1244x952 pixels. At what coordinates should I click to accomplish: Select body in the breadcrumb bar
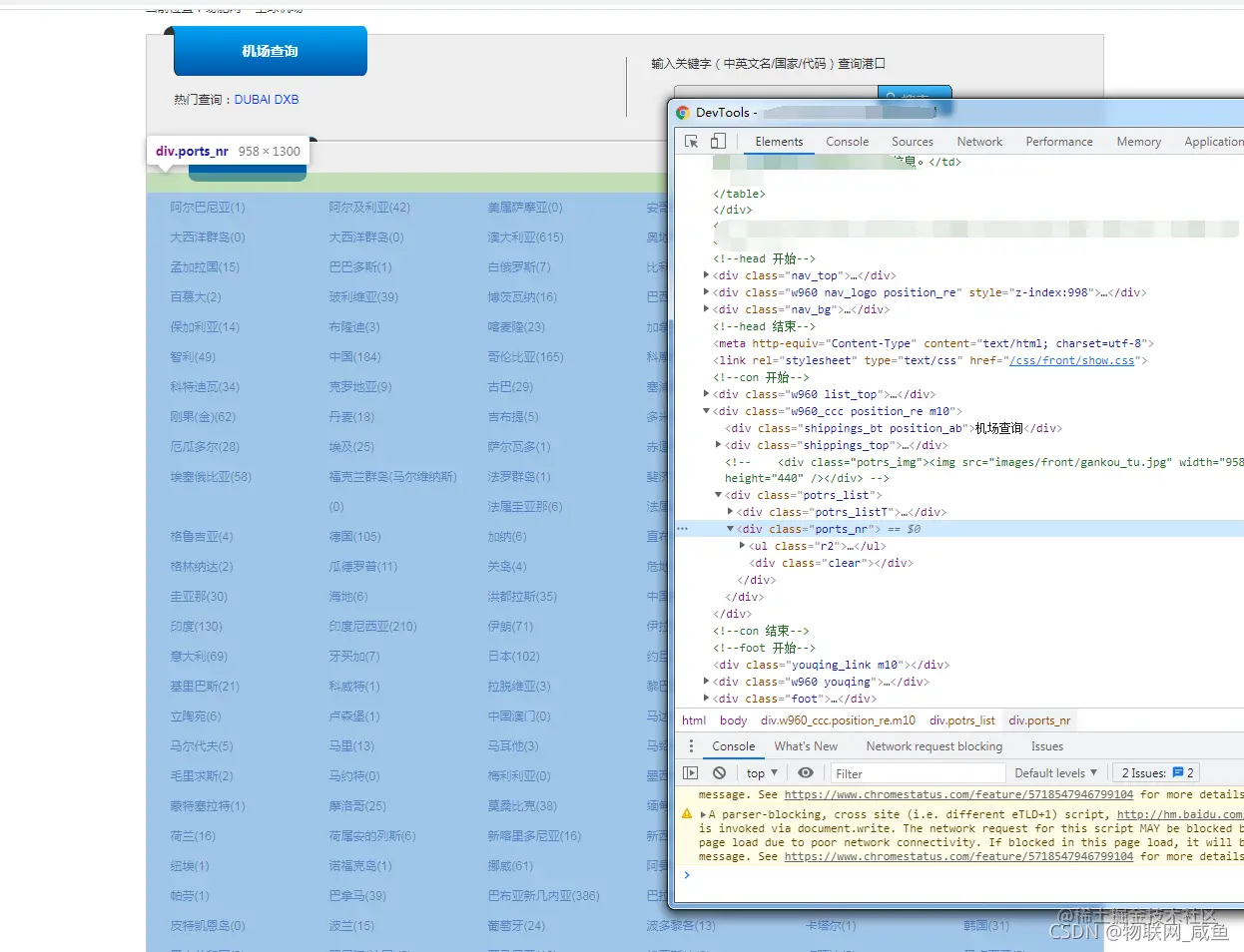[x=734, y=720]
